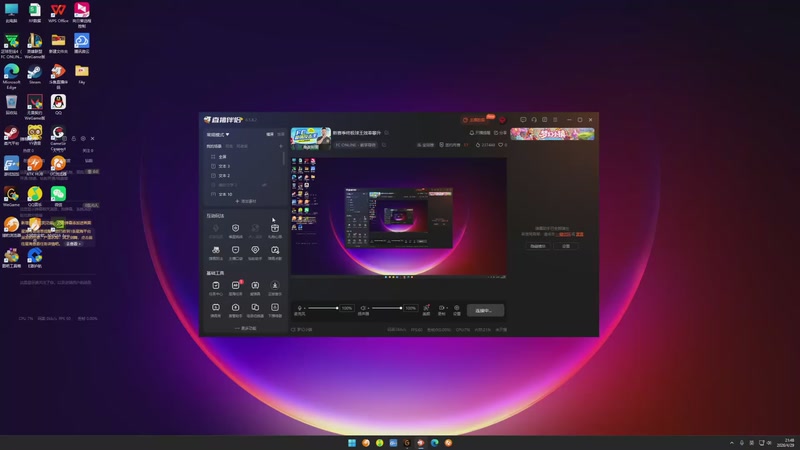Click the stream cover thumbnail
800x450 pixels.
click(311, 138)
